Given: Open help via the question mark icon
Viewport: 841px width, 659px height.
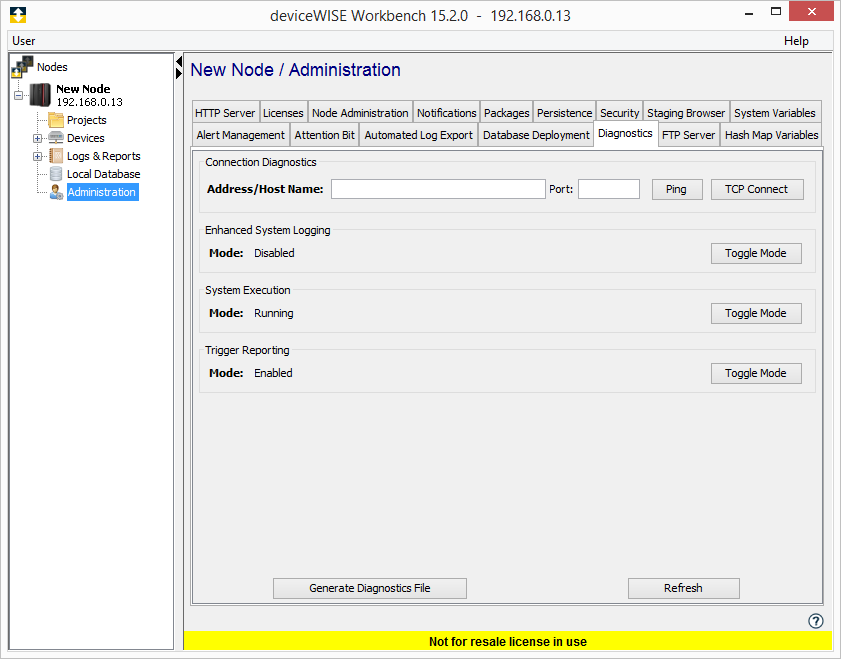Looking at the screenshot, I should coord(815,621).
